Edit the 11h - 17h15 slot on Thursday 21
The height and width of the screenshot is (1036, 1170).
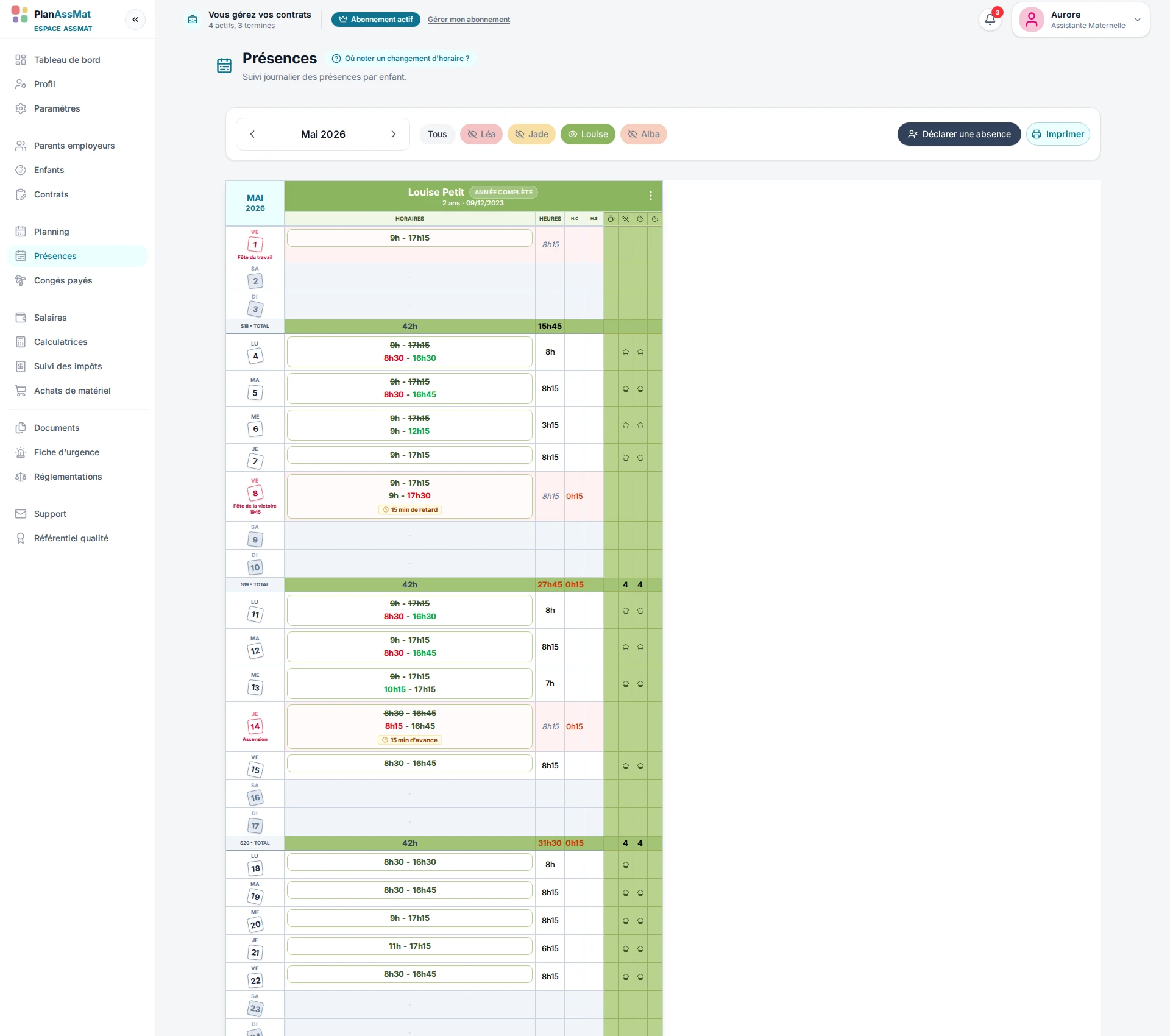pyautogui.click(x=409, y=946)
